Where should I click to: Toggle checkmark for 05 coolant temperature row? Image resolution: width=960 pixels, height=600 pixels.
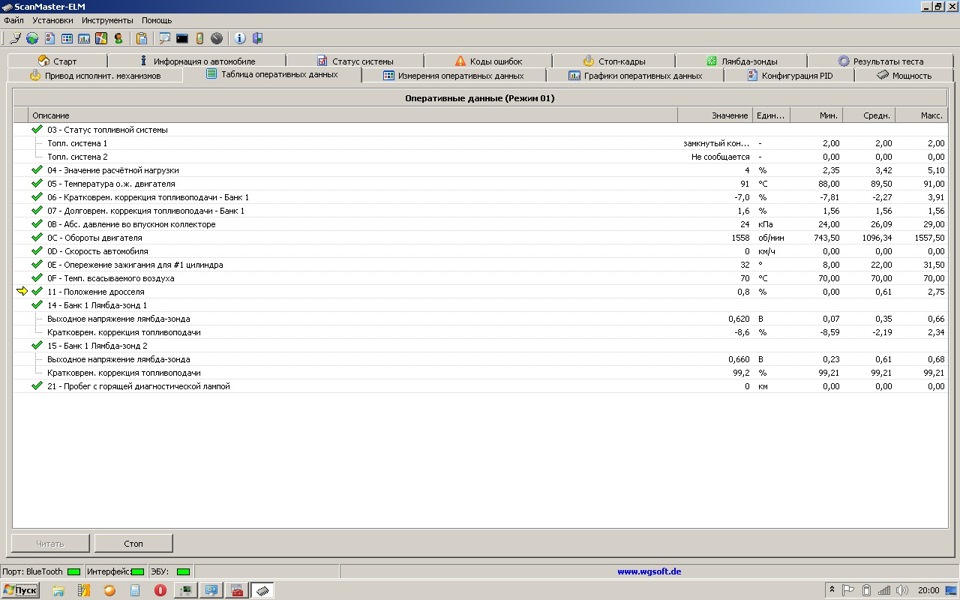(37, 184)
